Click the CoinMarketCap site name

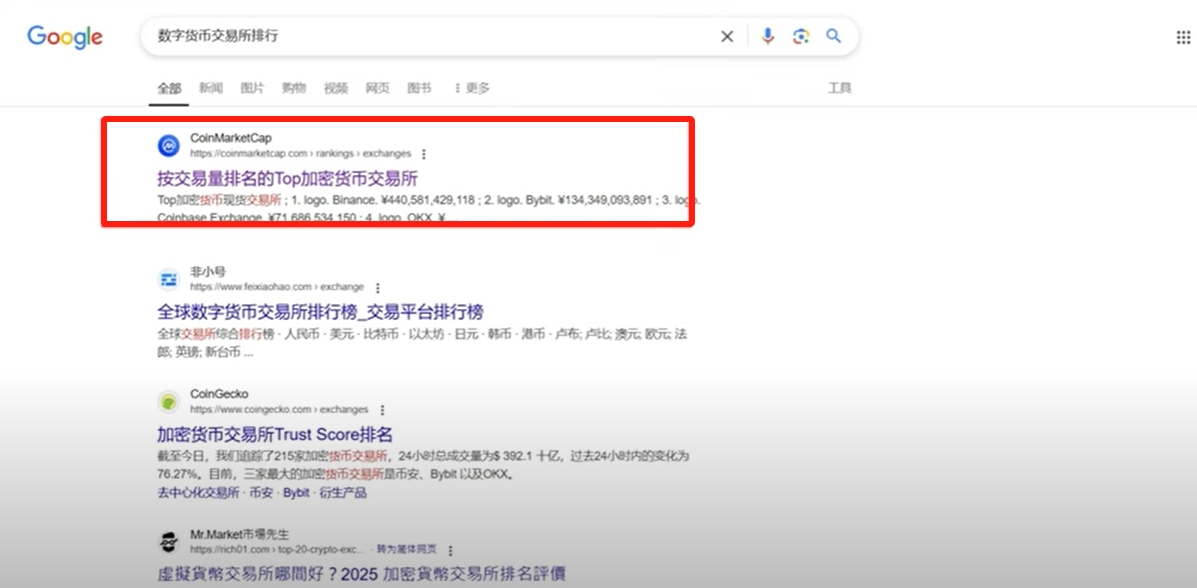click(x=231, y=138)
